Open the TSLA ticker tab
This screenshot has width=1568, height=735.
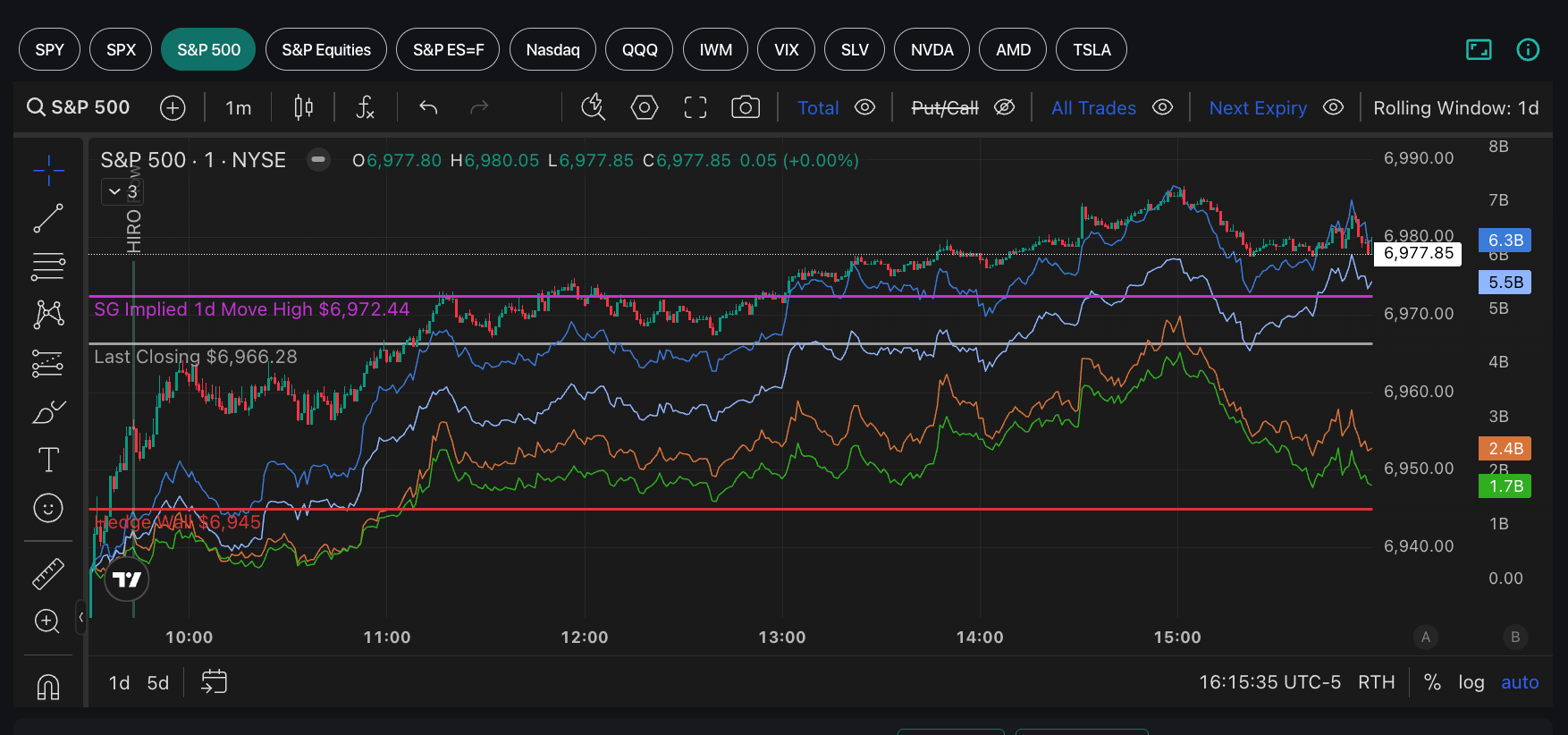[x=1092, y=49]
